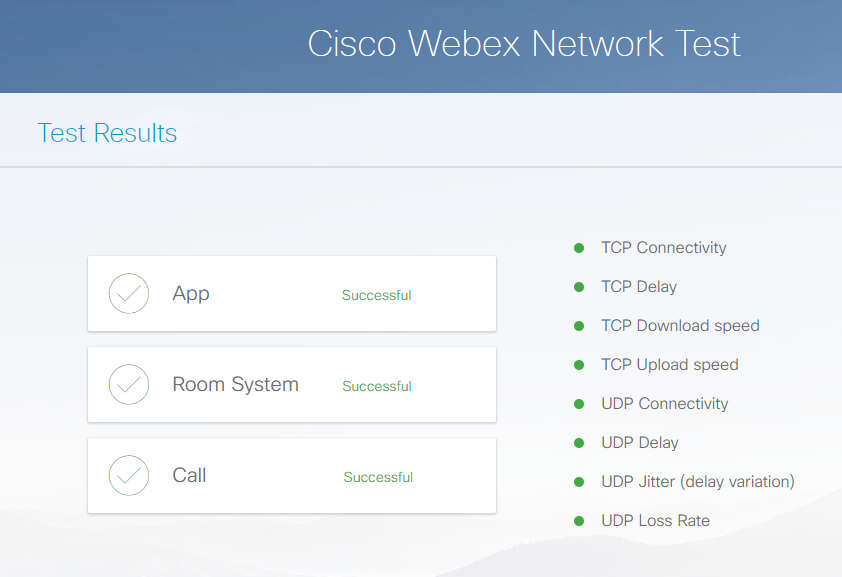Click the App Successful status link
This screenshot has width=842, height=577.
point(377,295)
